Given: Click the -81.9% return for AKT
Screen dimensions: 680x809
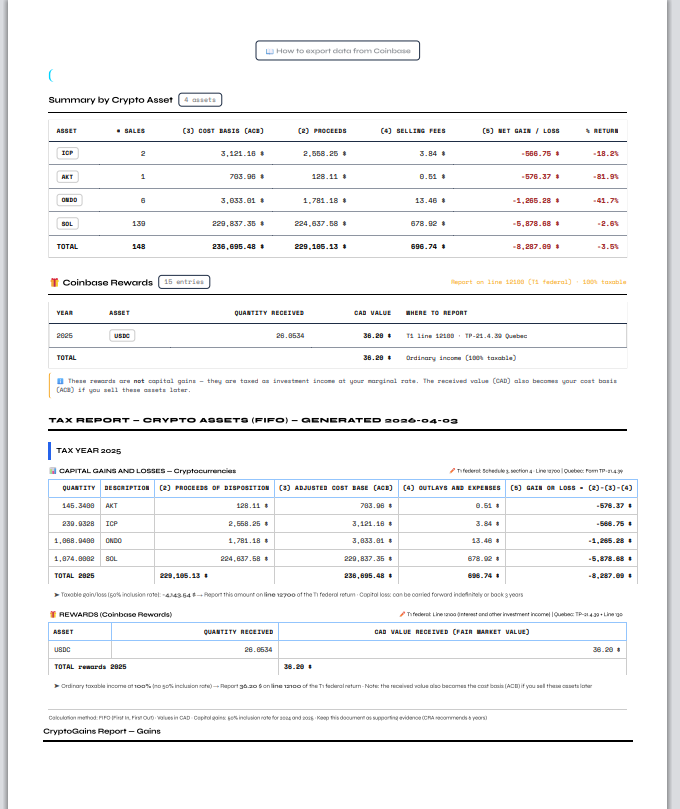Looking at the screenshot, I should pos(606,176).
